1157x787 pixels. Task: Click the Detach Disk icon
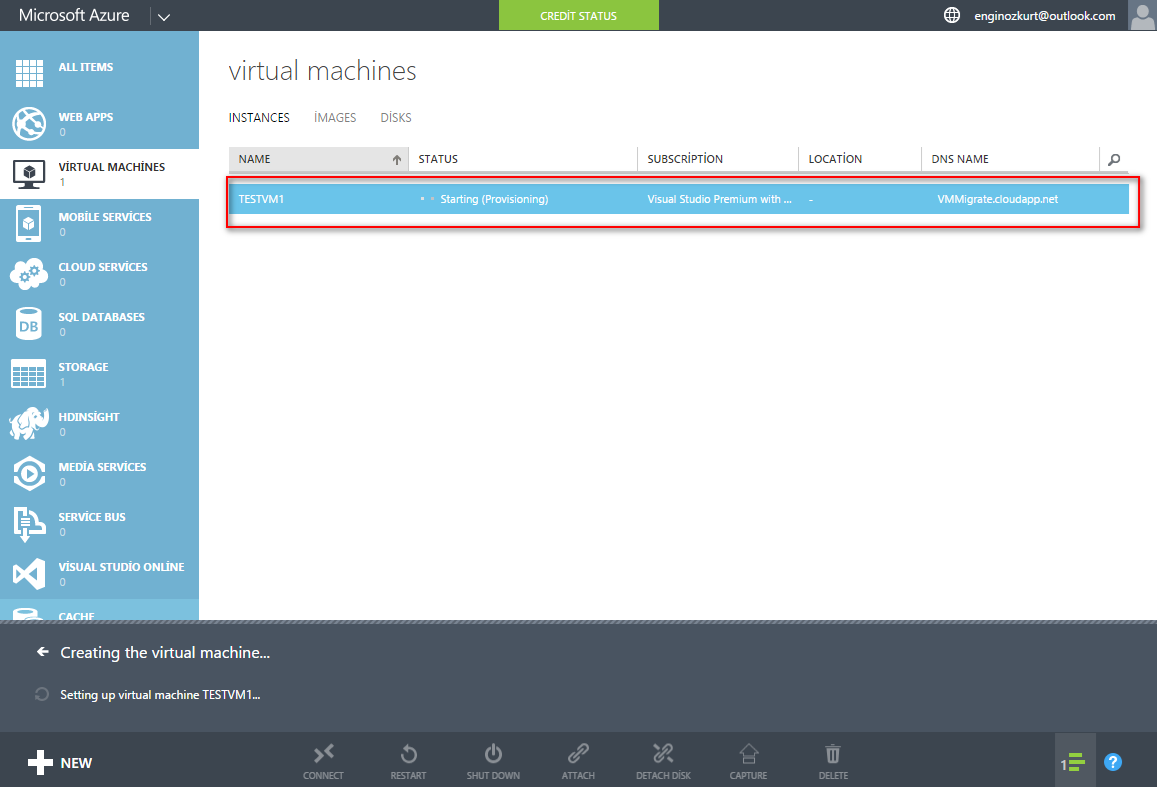663,754
